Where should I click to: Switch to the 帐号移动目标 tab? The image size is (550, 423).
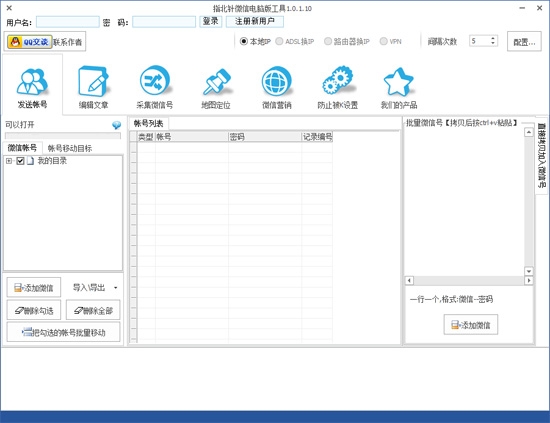(69, 148)
